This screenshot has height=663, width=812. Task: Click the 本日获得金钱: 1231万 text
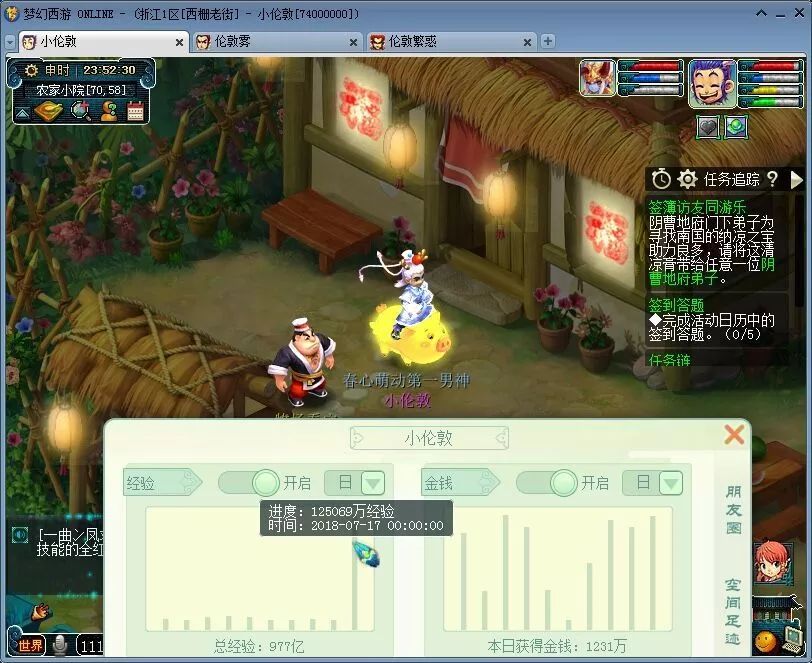557,646
